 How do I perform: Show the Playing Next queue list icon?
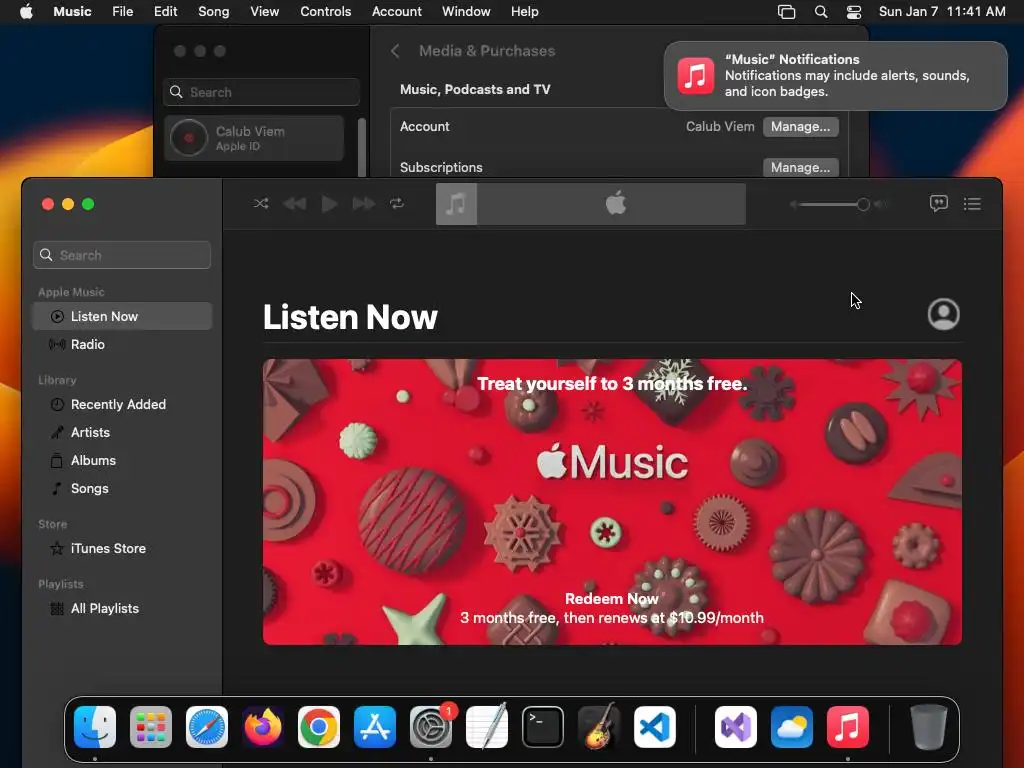click(972, 204)
